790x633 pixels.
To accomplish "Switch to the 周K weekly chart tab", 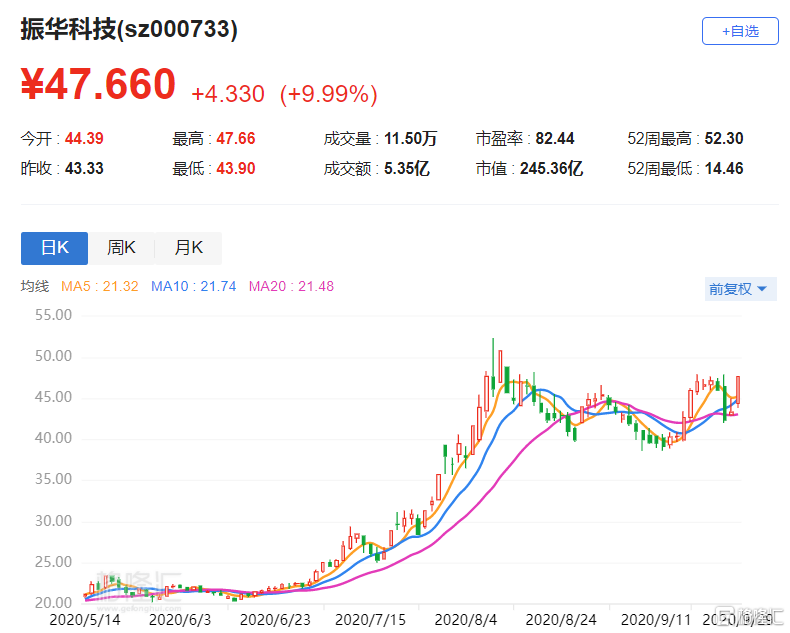I will point(121,248).
